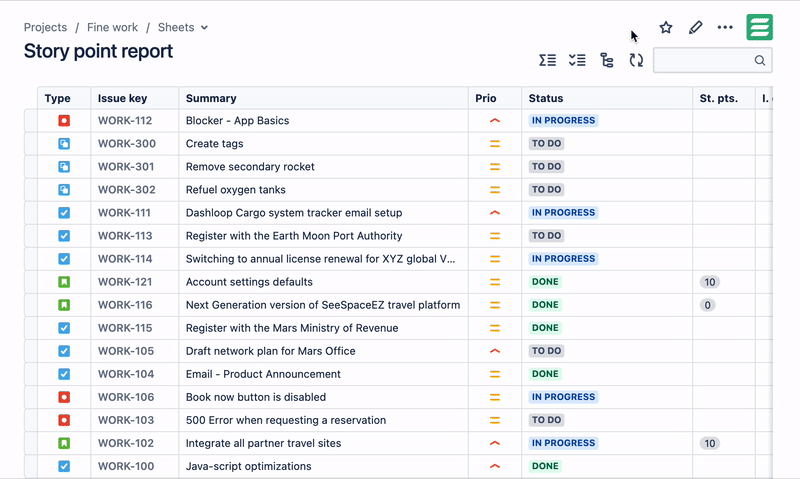Select summary 'Book now button is disabled'
This screenshot has height=479, width=800.
(x=256, y=397)
